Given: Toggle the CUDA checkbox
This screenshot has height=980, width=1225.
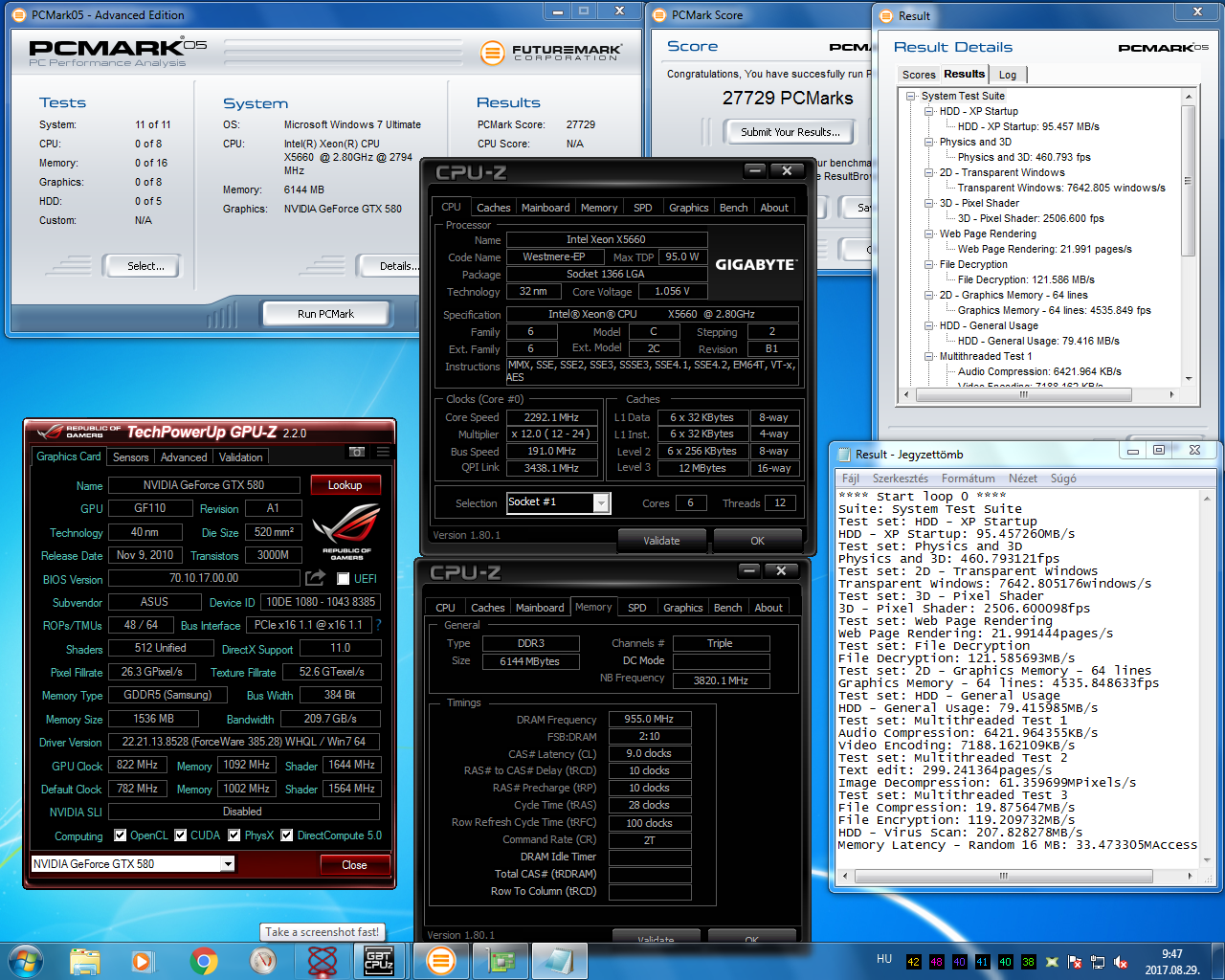Looking at the screenshot, I should point(180,835).
